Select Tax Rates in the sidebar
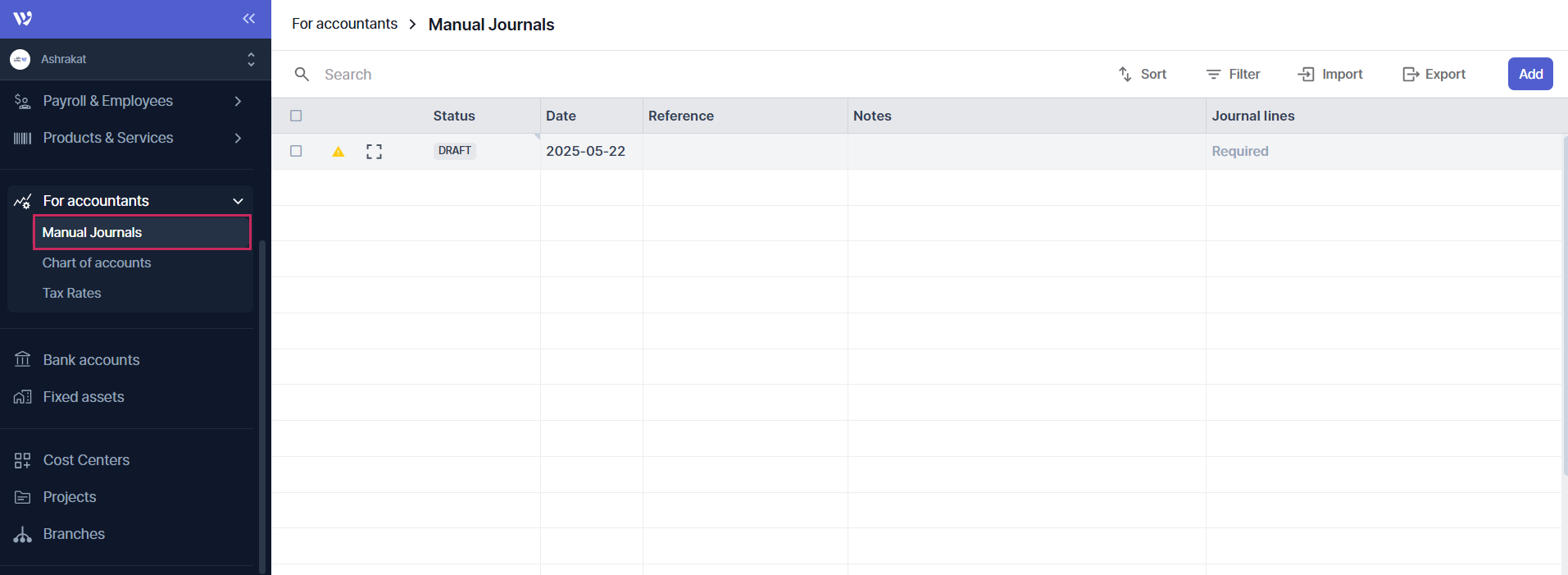 72,293
